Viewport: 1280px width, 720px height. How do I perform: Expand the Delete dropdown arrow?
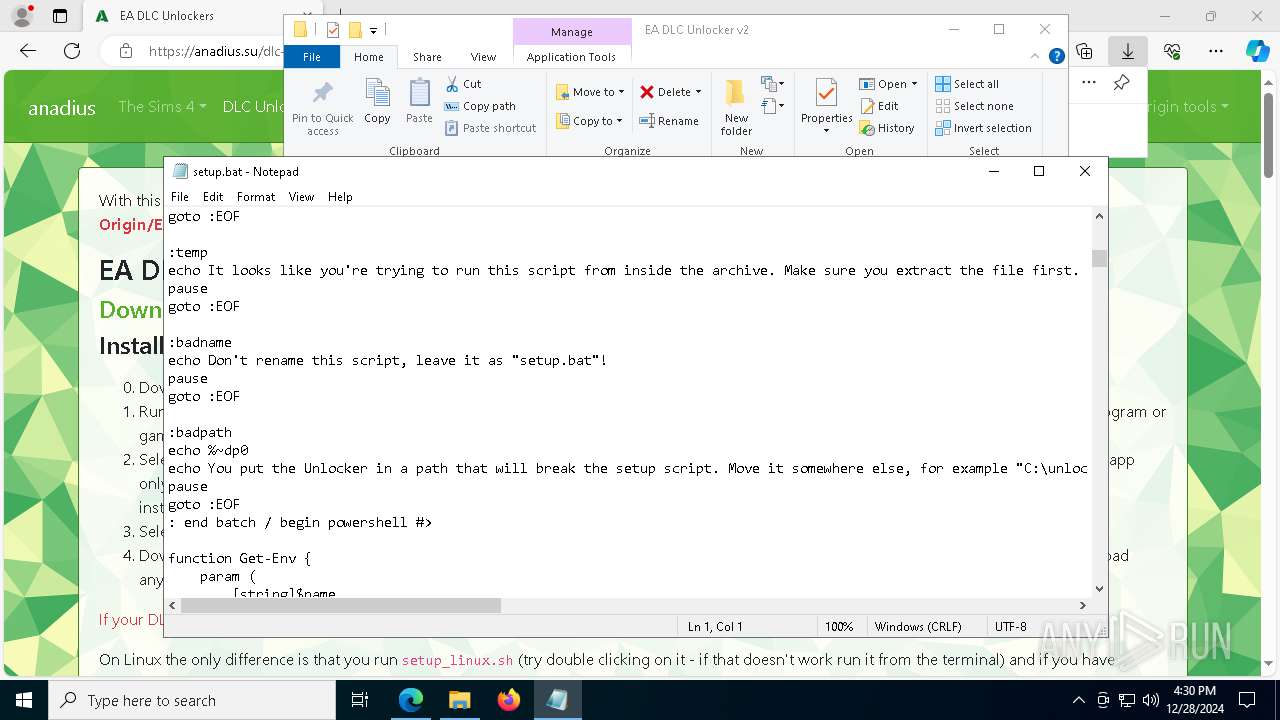pos(698,92)
